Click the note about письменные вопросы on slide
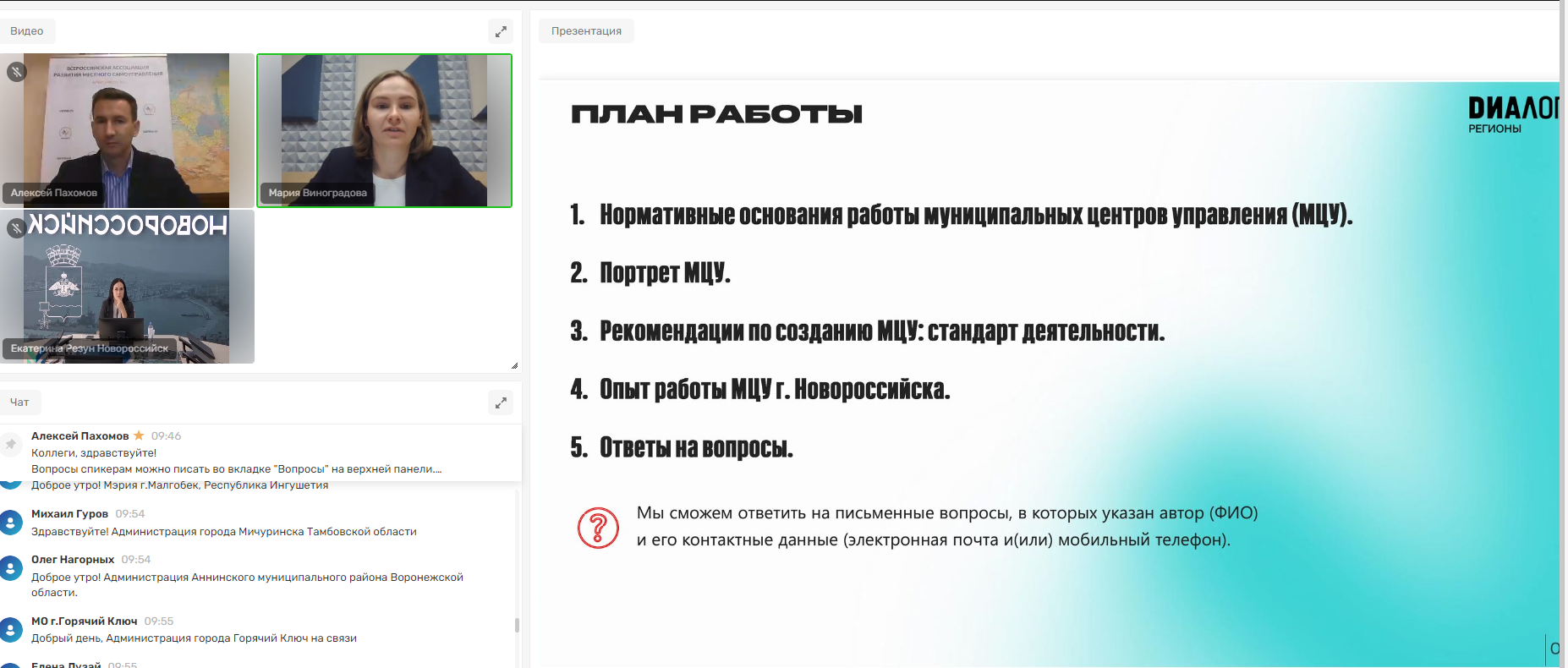 click(947, 526)
